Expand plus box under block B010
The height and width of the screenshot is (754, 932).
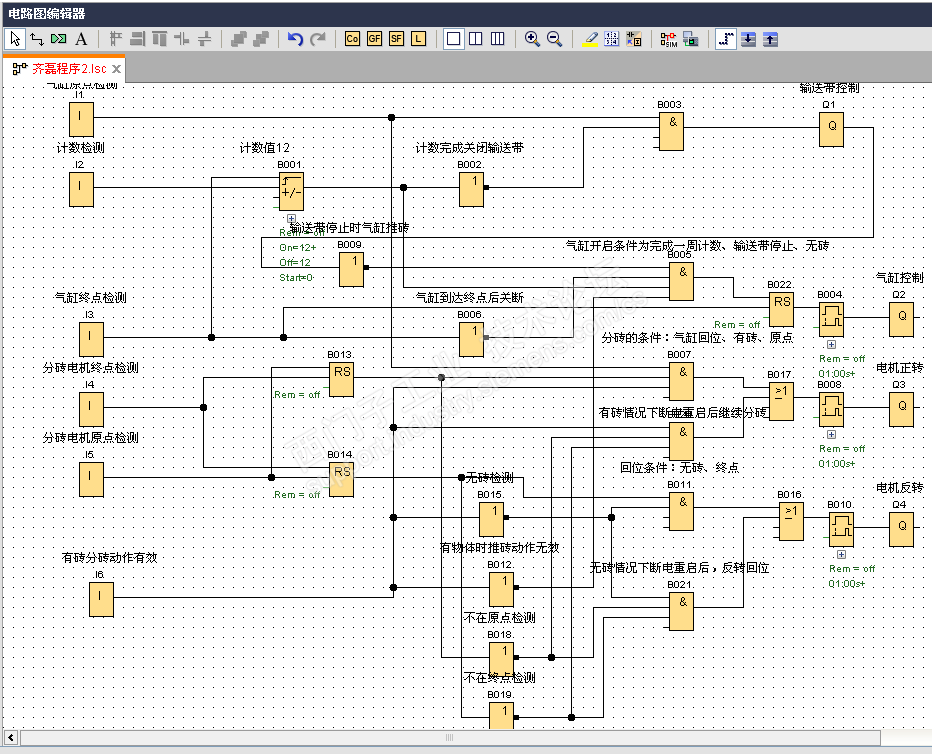tap(841, 554)
